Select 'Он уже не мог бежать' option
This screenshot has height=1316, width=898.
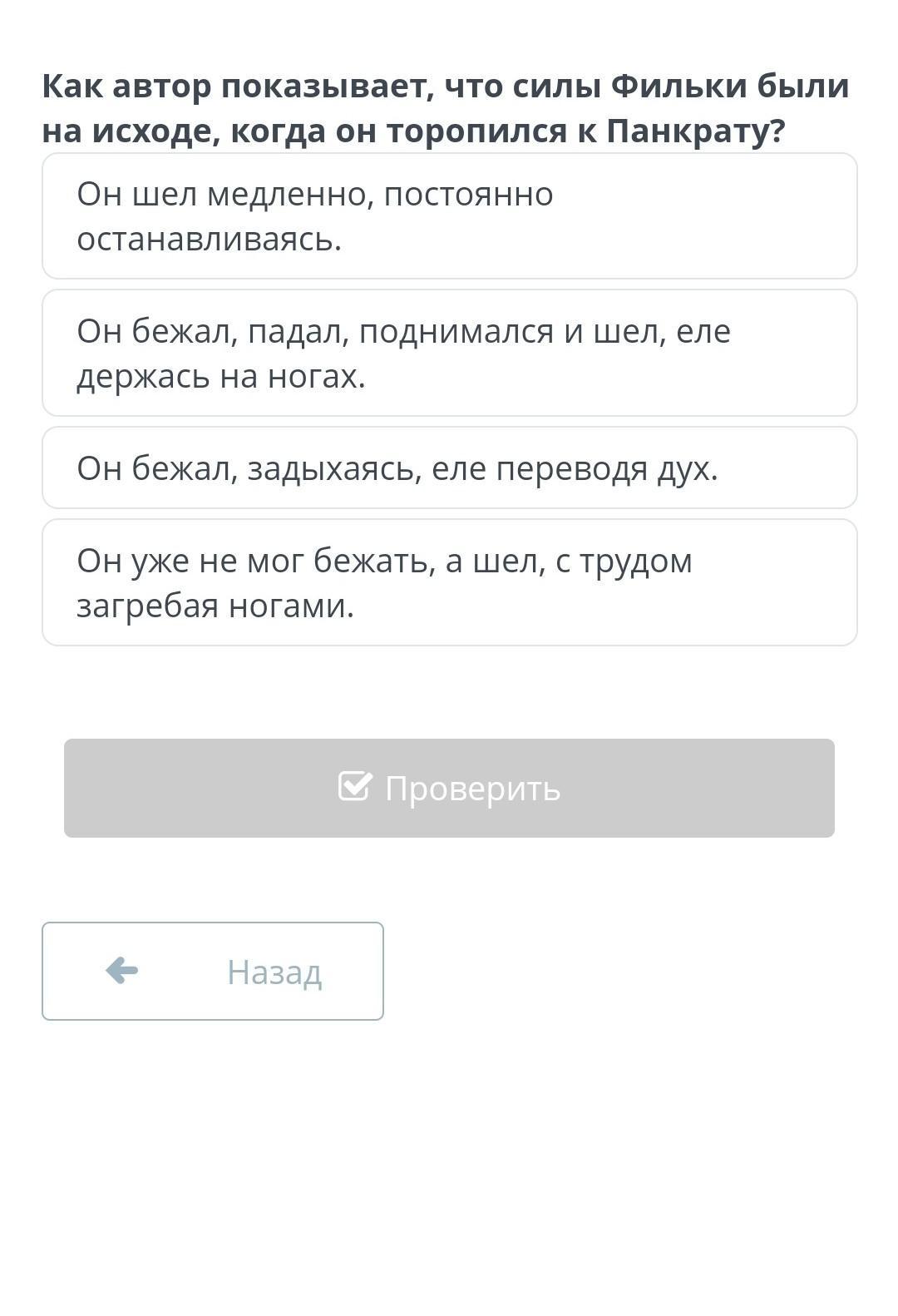pos(449,582)
